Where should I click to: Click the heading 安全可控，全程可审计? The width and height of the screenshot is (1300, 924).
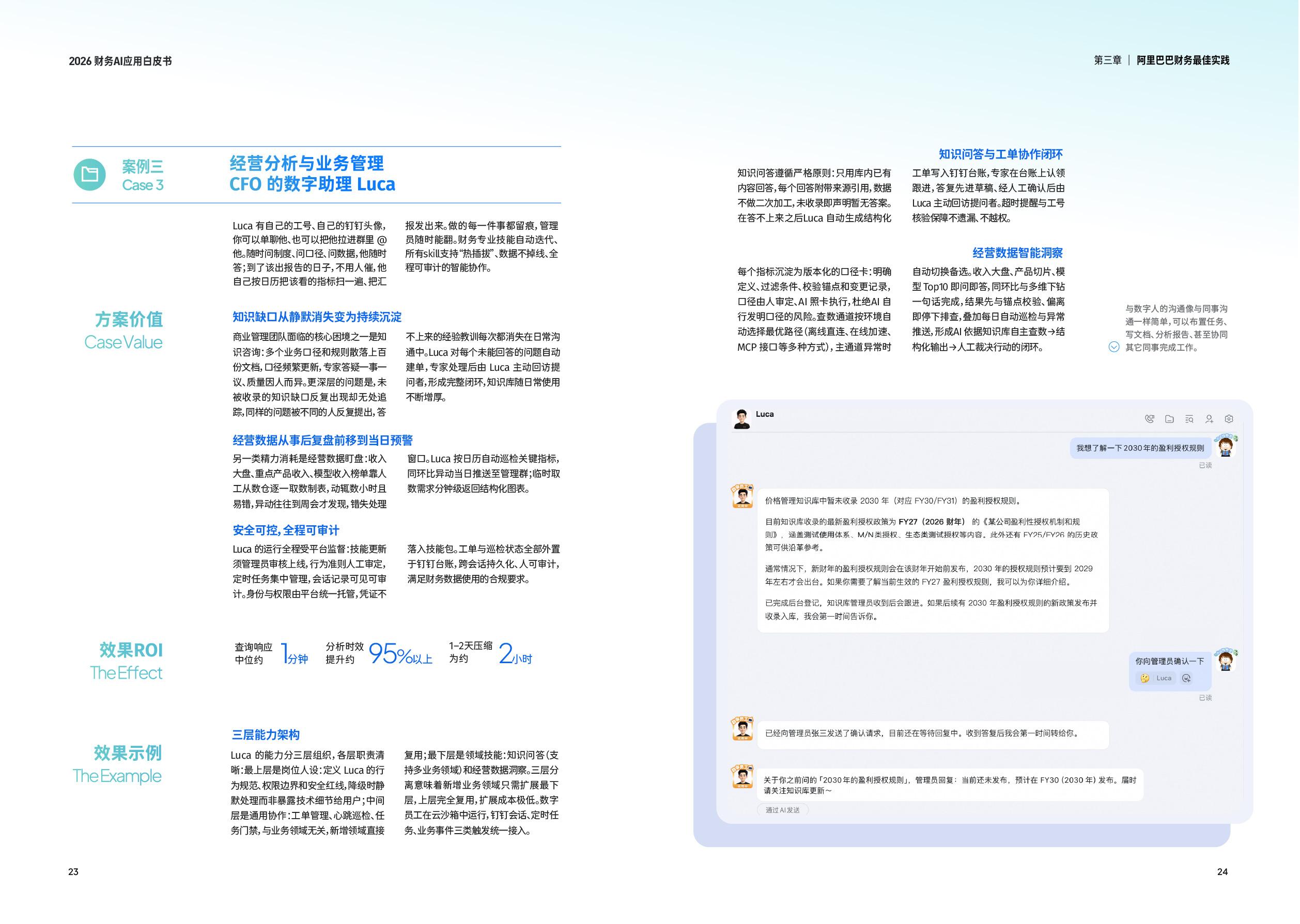(x=286, y=530)
